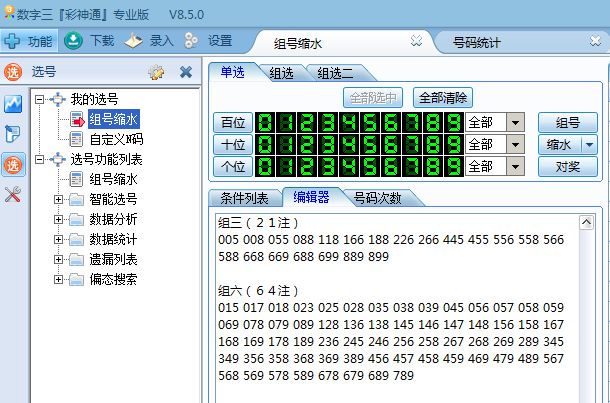This screenshot has width=610, height=403.
Task: Select 自定义码 in the tree
Action: click(x=115, y=139)
